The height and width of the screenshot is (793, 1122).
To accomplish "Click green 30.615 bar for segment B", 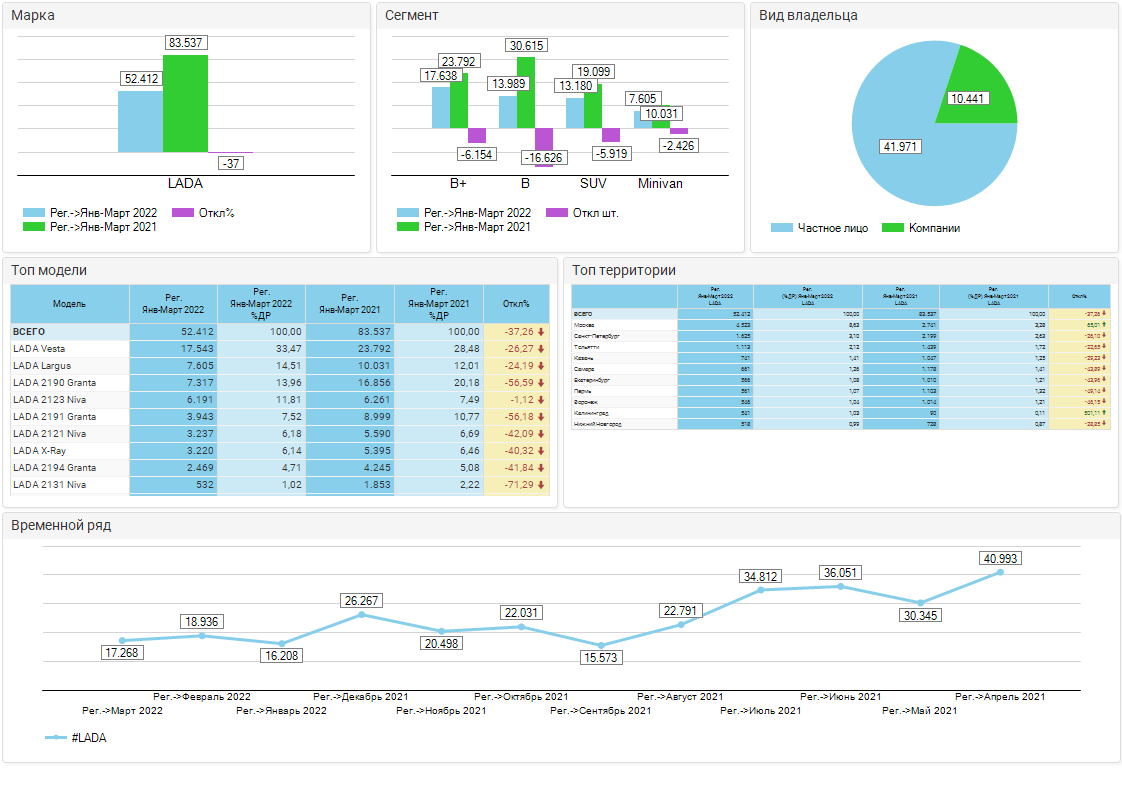I will [x=526, y=92].
